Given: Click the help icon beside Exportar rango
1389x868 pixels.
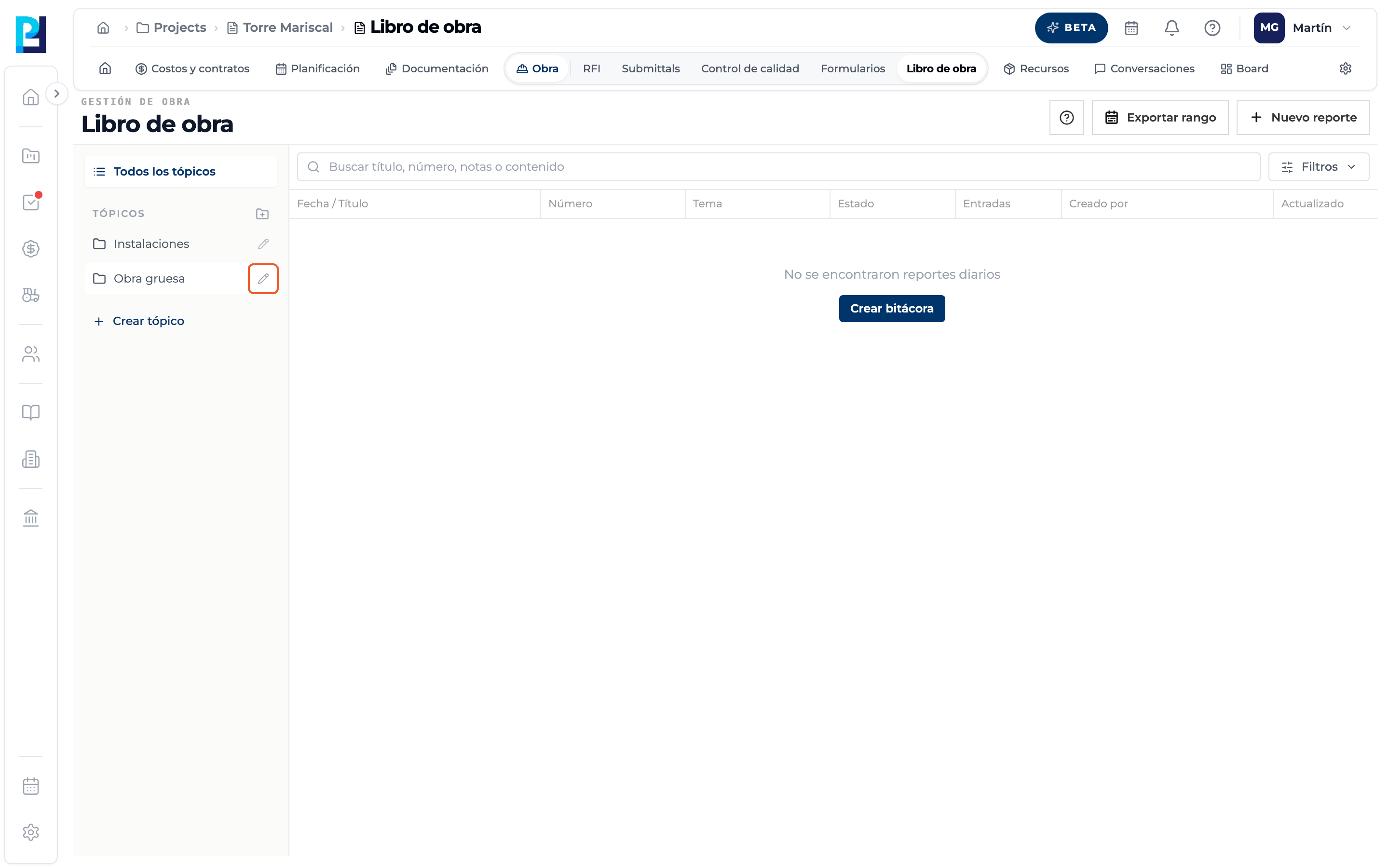Looking at the screenshot, I should point(1066,118).
